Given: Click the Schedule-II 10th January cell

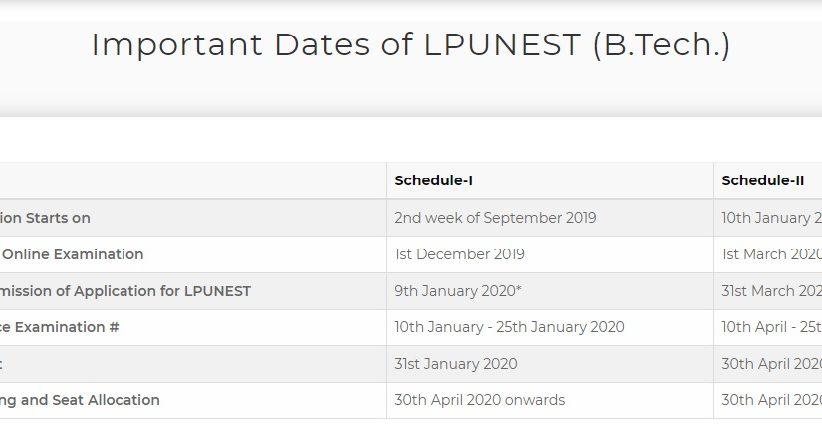Looking at the screenshot, I should click(771, 218).
